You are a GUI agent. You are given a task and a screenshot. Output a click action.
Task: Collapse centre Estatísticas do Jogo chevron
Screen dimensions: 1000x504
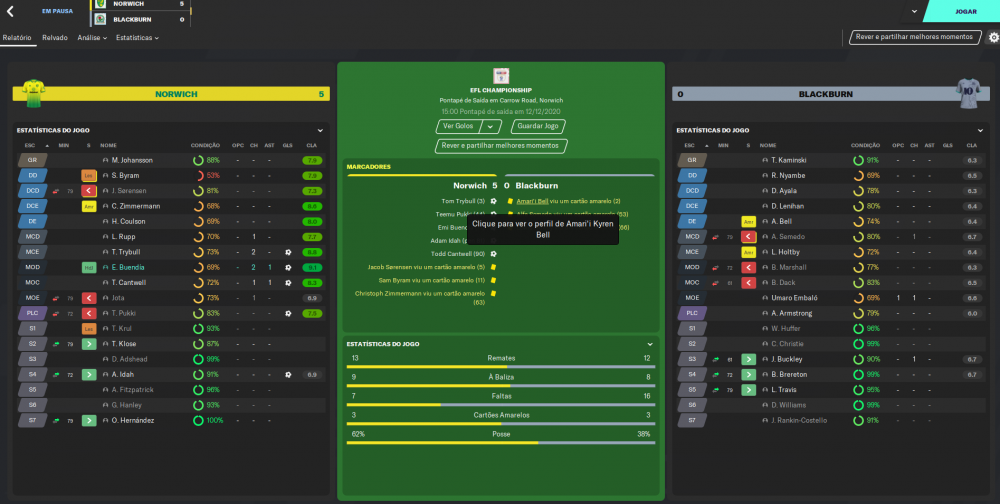(x=650, y=345)
